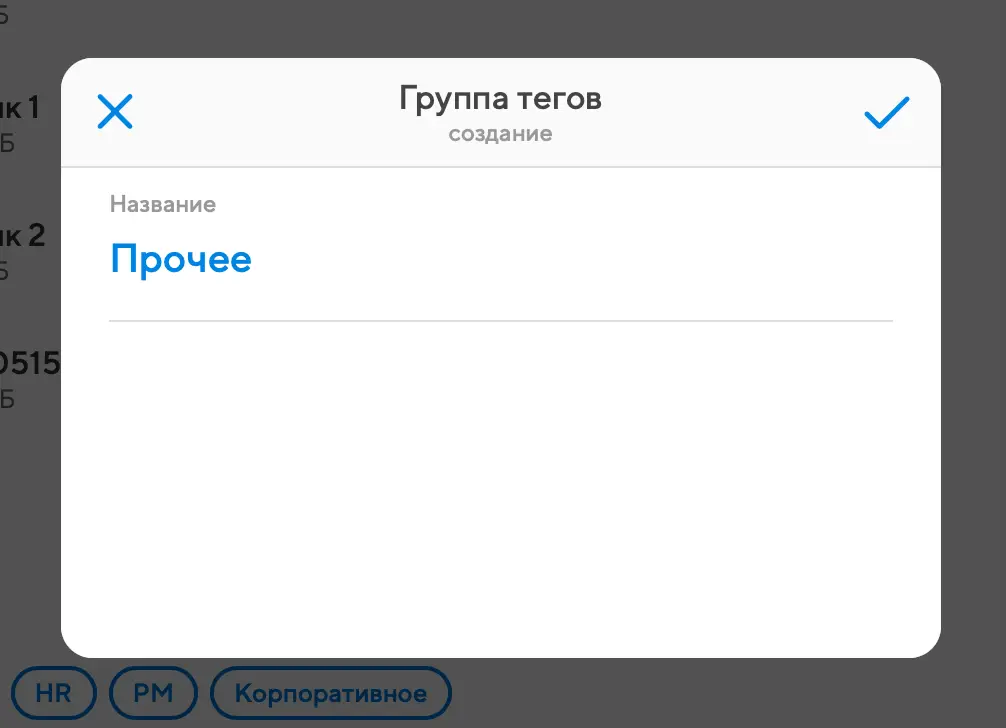1006x728 pixels.
Task: Click size text under item "0515"
Action: [x=7, y=399]
